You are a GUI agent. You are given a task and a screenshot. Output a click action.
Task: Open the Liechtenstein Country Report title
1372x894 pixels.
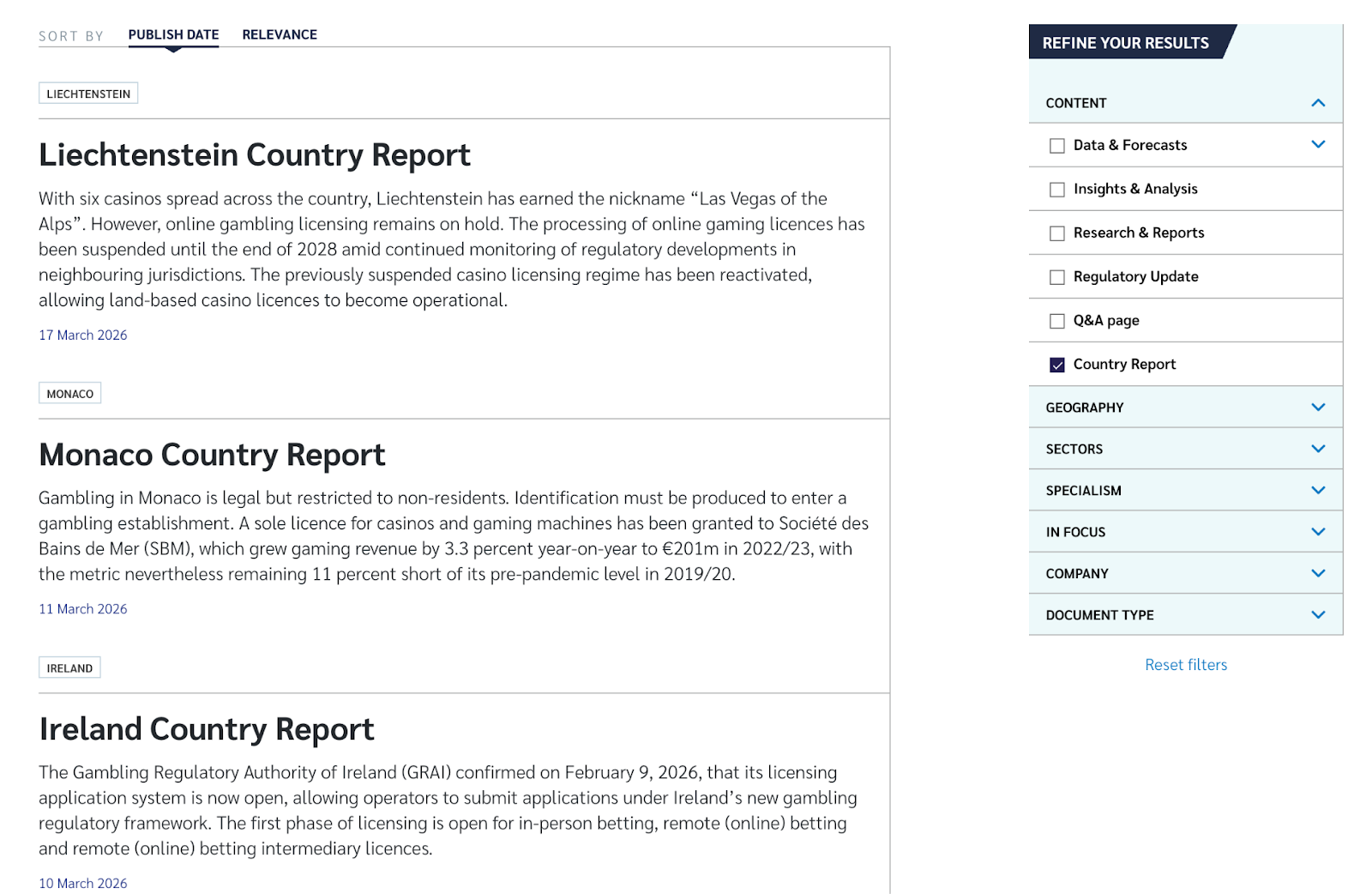(x=255, y=155)
